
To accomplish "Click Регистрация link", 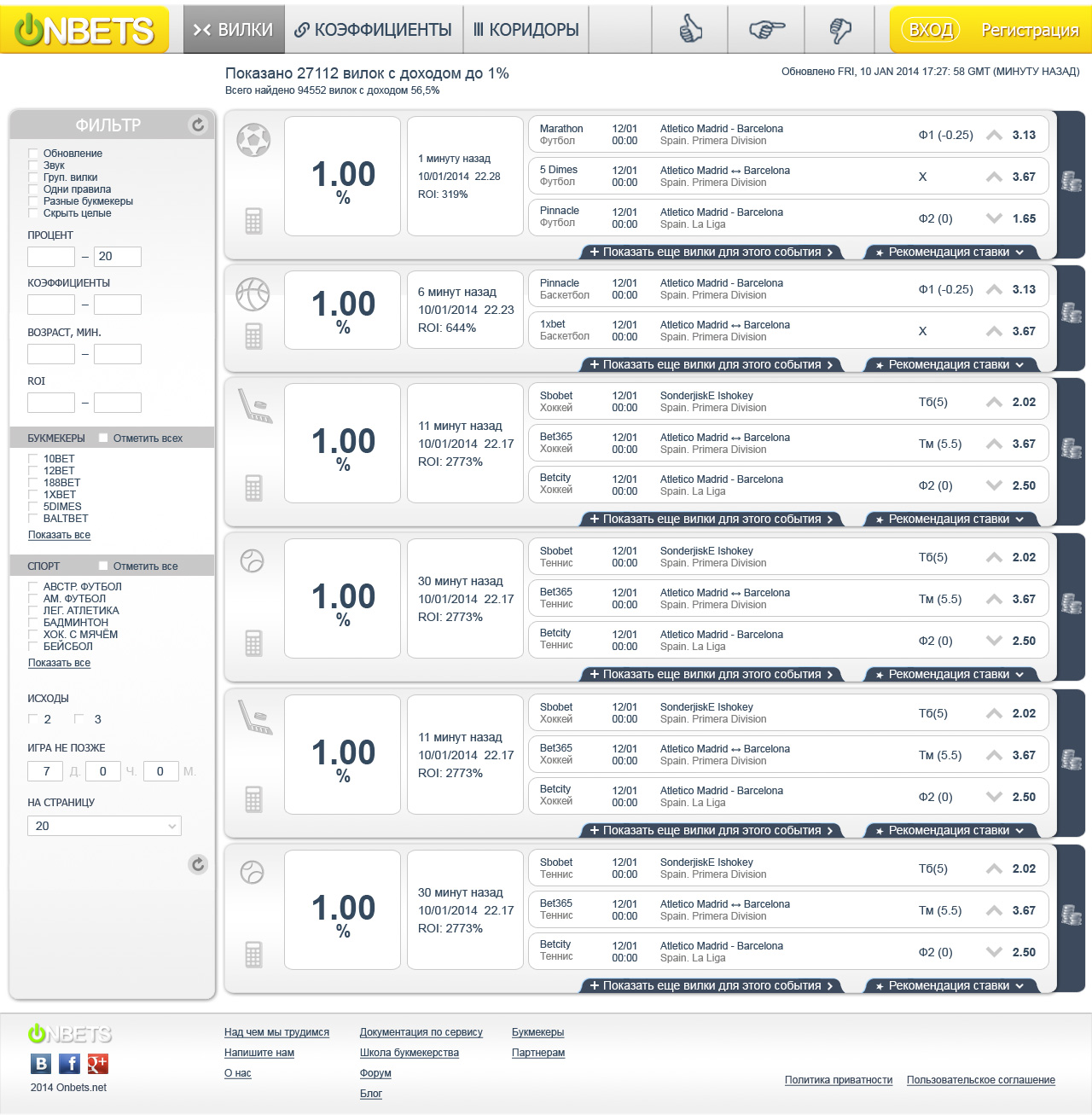I will click(1030, 30).
